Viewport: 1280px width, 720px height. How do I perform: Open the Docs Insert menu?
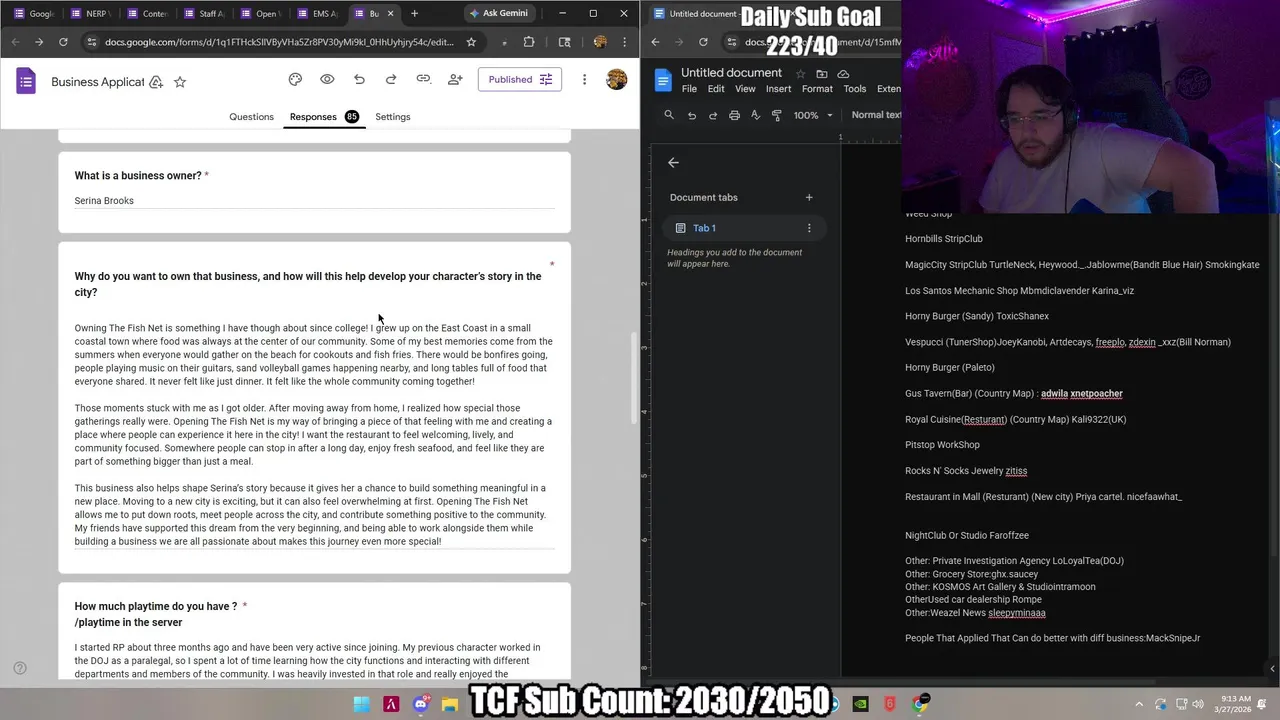pos(778,89)
